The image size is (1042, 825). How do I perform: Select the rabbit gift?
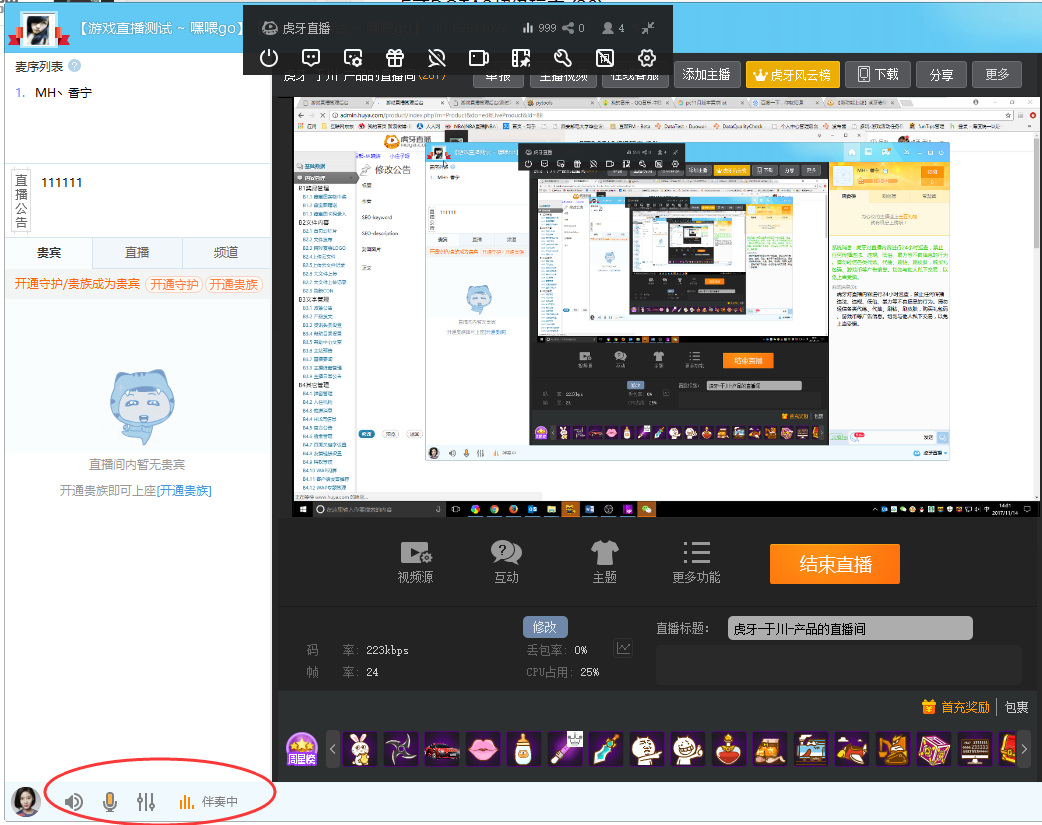[360, 749]
